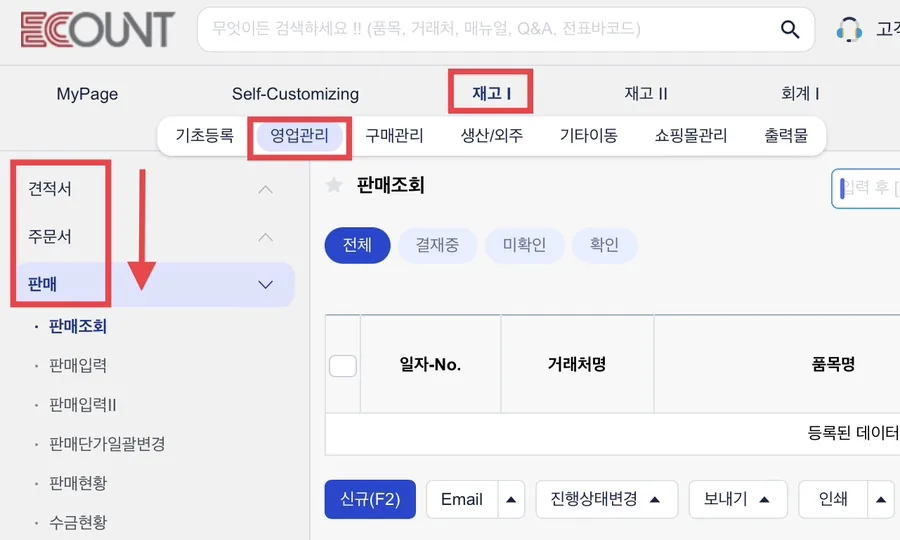This screenshot has width=900, height=540.
Task: Expand the 견적서 menu chevron
Action: 265,189
